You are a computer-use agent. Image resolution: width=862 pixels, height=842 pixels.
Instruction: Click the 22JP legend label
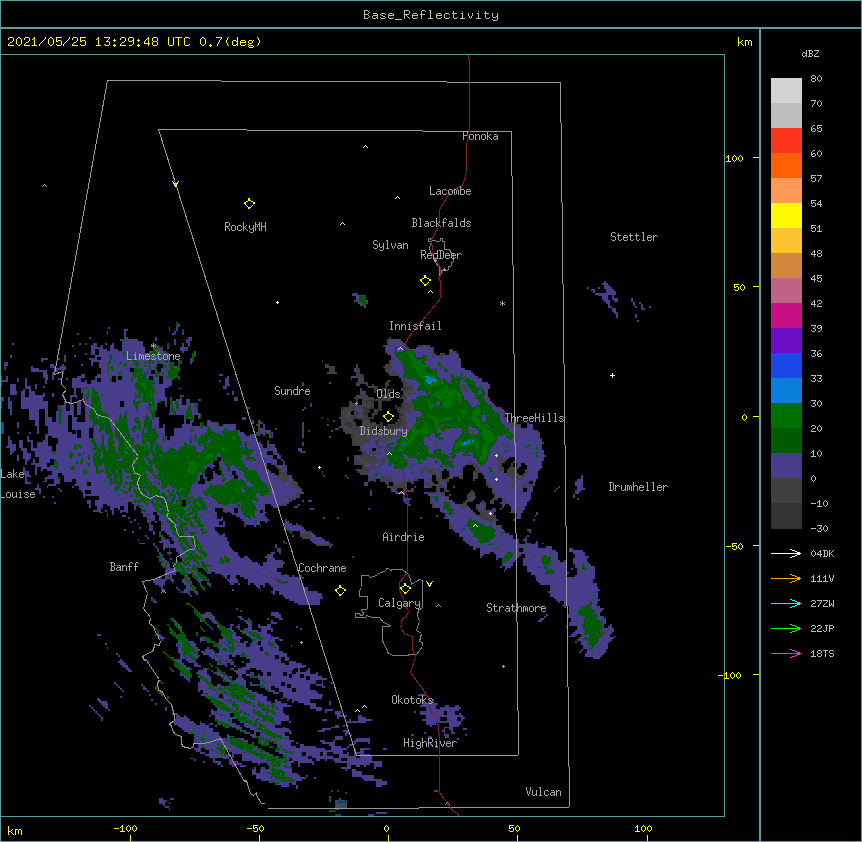click(x=822, y=628)
